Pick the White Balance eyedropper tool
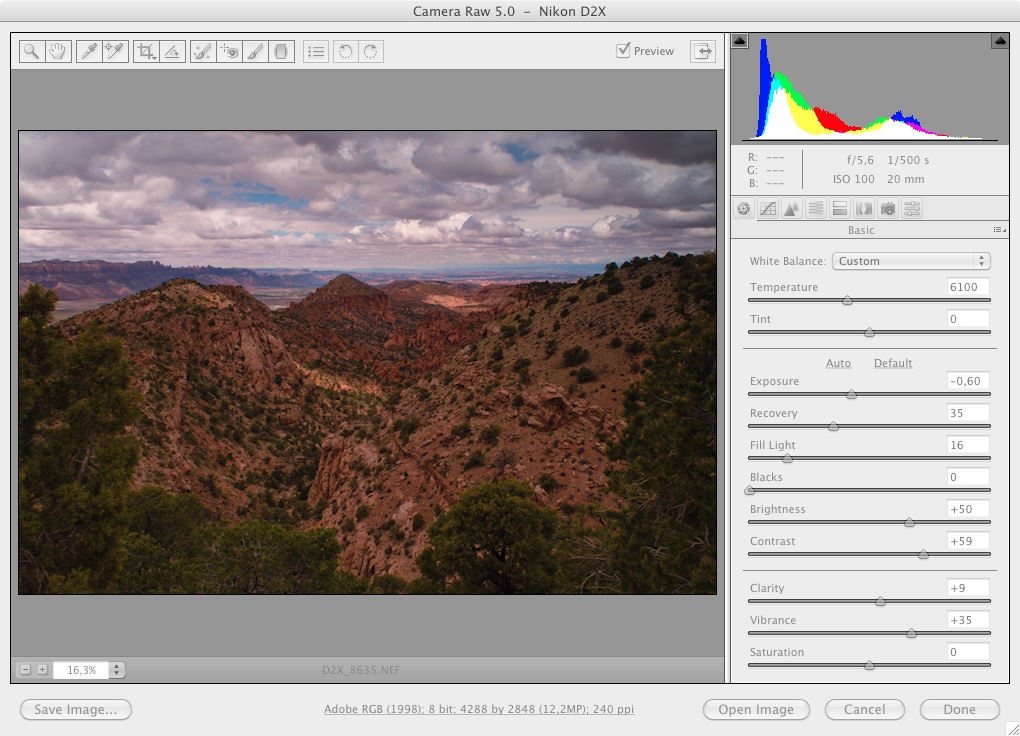The width and height of the screenshot is (1020, 736). pyautogui.click(x=90, y=51)
